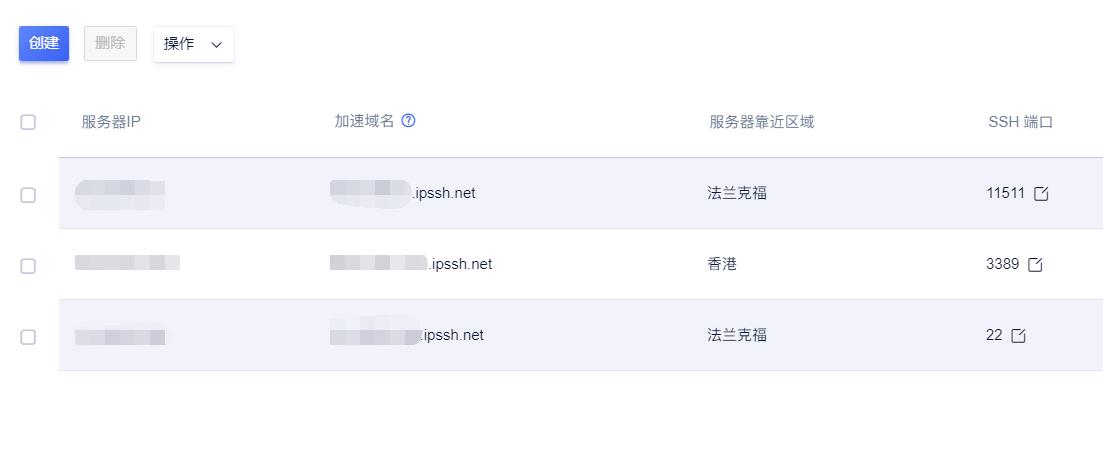Click the 服务器IP column header

click(x=111, y=122)
